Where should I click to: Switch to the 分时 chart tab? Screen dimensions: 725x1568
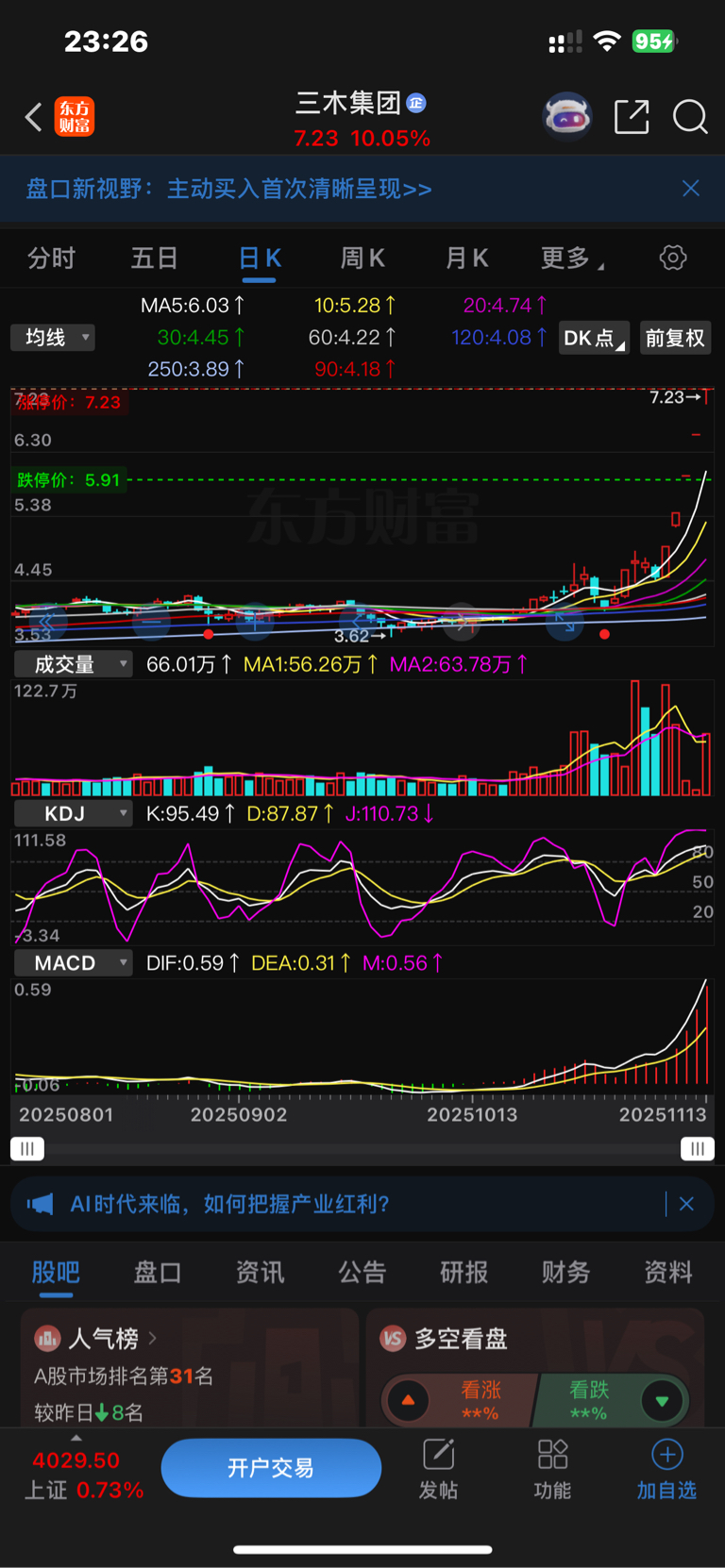click(51, 259)
